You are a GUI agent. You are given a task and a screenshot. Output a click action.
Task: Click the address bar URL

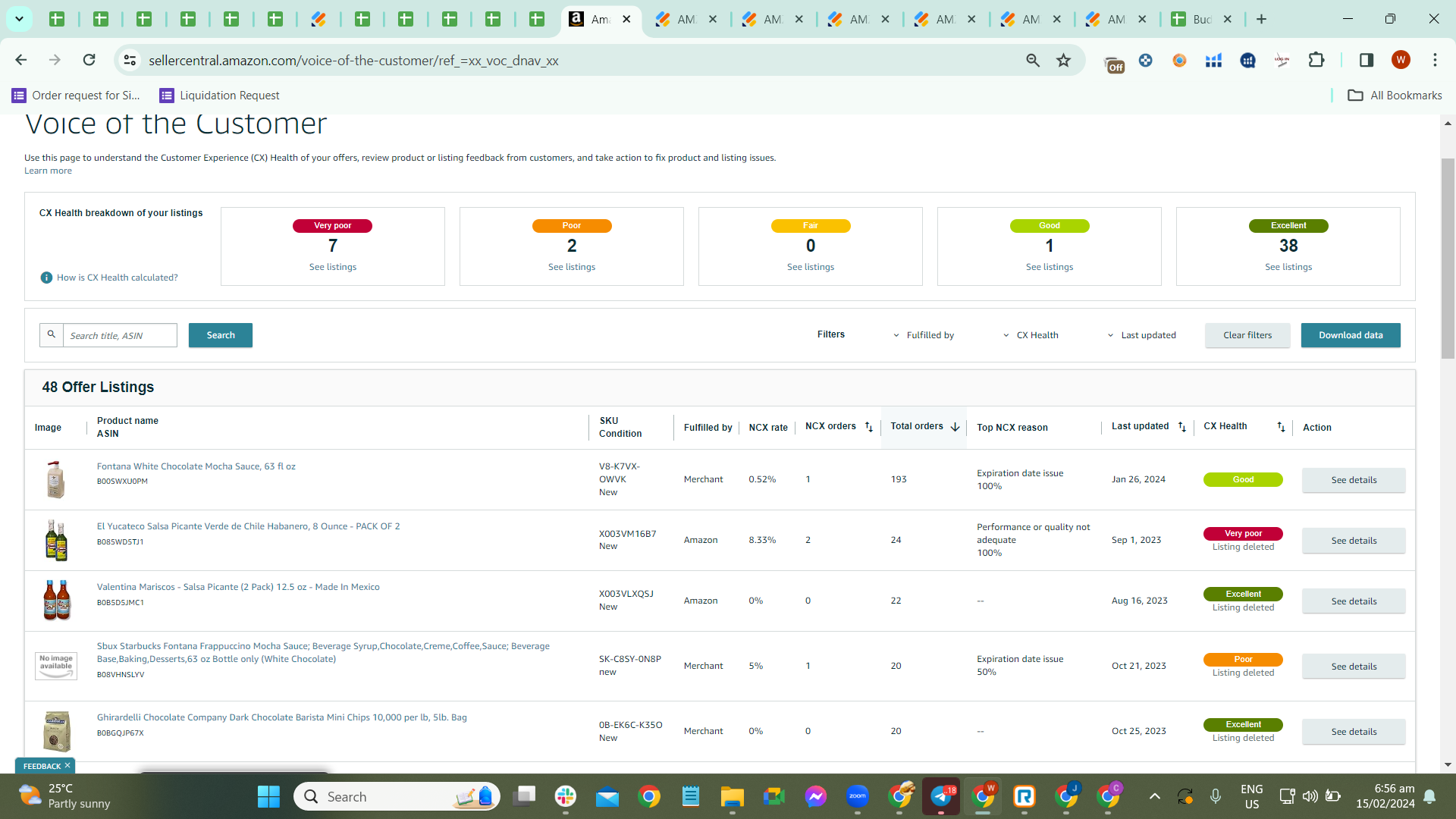click(x=353, y=61)
